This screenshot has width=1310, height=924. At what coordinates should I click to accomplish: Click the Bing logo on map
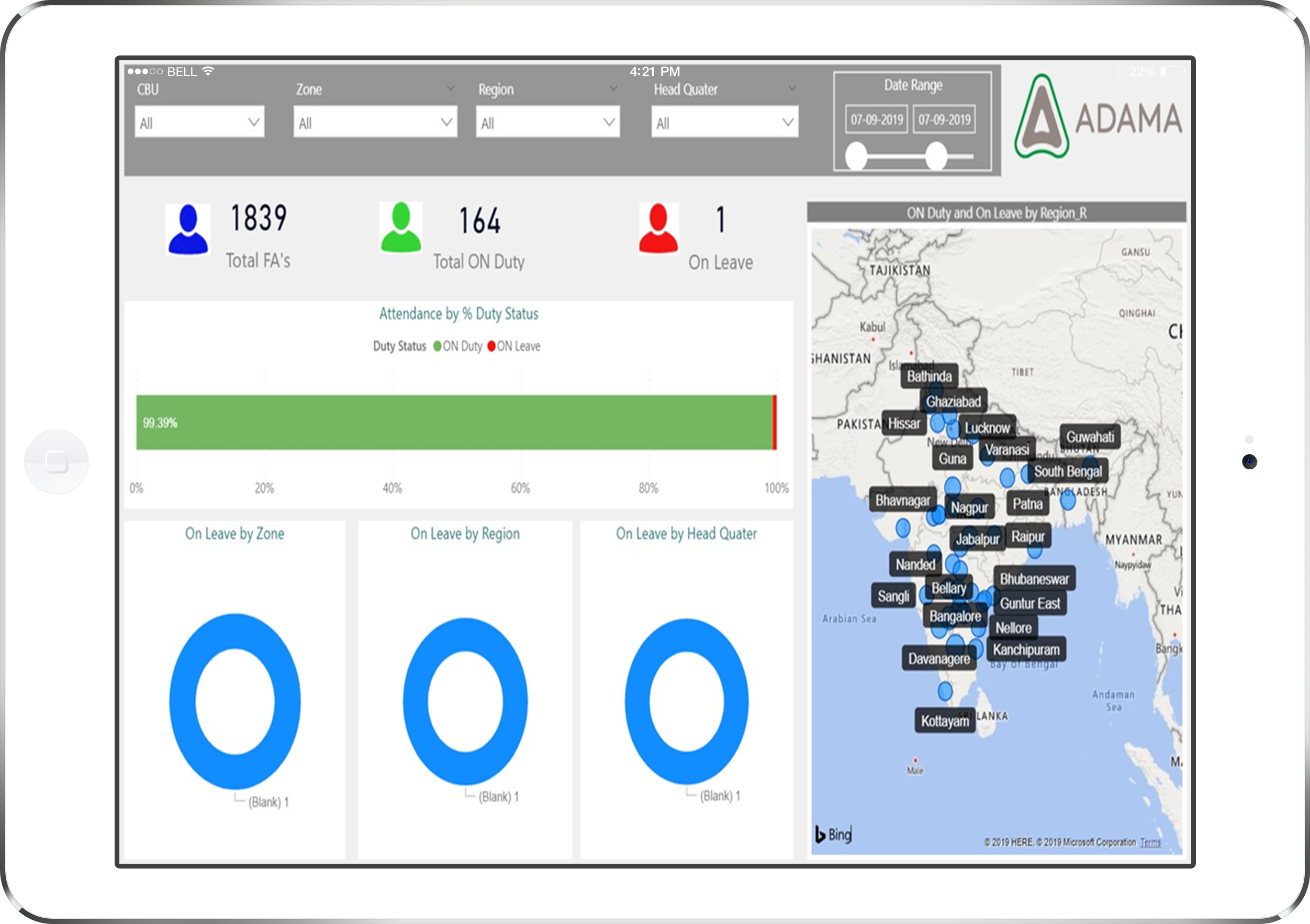[833, 835]
